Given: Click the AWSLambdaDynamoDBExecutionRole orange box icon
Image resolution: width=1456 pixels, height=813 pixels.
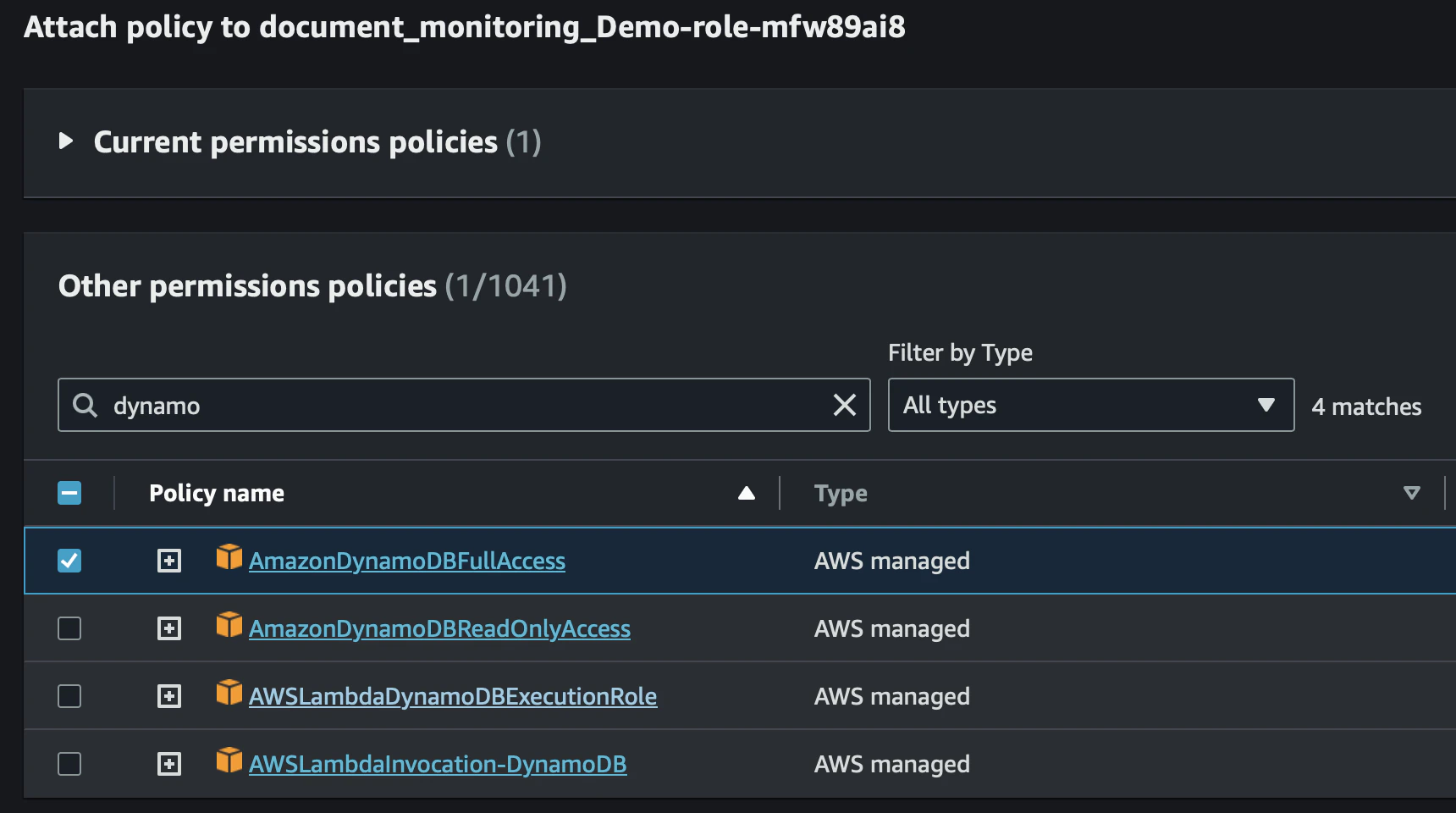Looking at the screenshot, I should tap(229, 693).
